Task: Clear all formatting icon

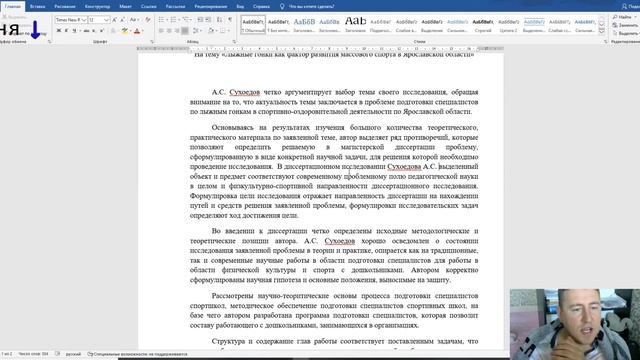Action: coord(148,20)
